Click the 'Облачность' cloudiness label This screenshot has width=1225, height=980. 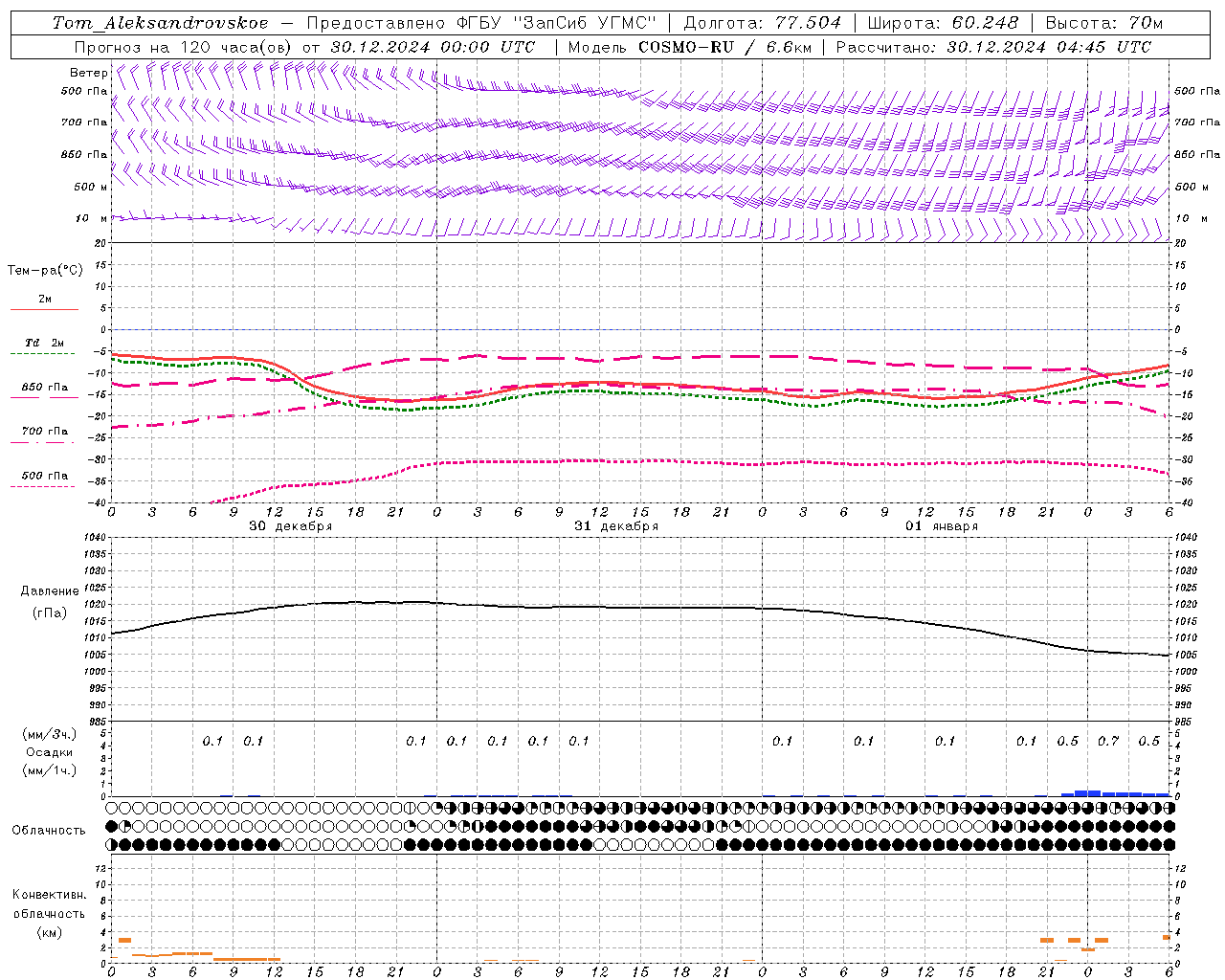coord(49,831)
